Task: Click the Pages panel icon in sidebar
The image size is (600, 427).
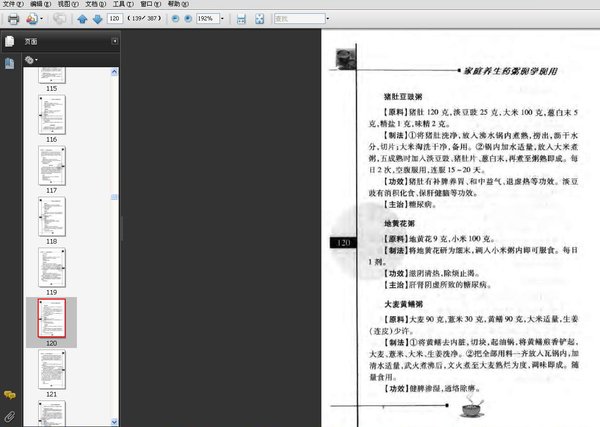Action: point(10,41)
